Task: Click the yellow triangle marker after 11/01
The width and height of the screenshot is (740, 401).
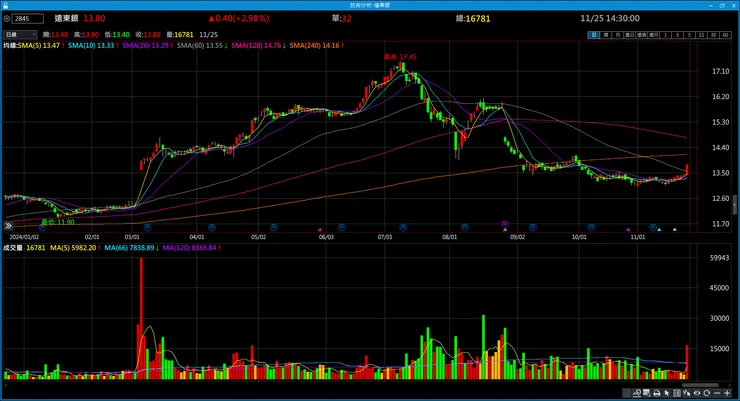Action: 674,230
